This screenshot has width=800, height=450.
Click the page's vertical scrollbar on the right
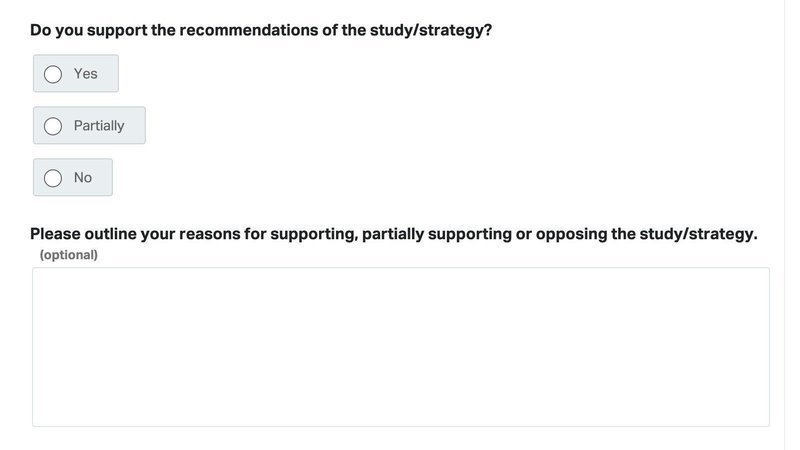click(x=792, y=225)
